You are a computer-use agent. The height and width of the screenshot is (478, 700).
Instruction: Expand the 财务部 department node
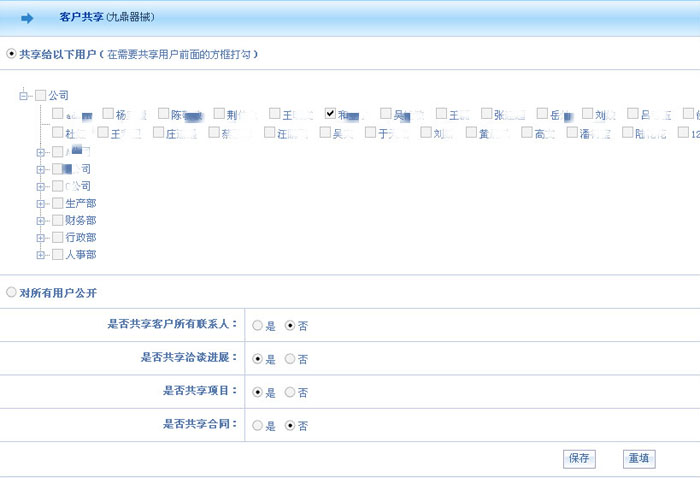pos(41,220)
